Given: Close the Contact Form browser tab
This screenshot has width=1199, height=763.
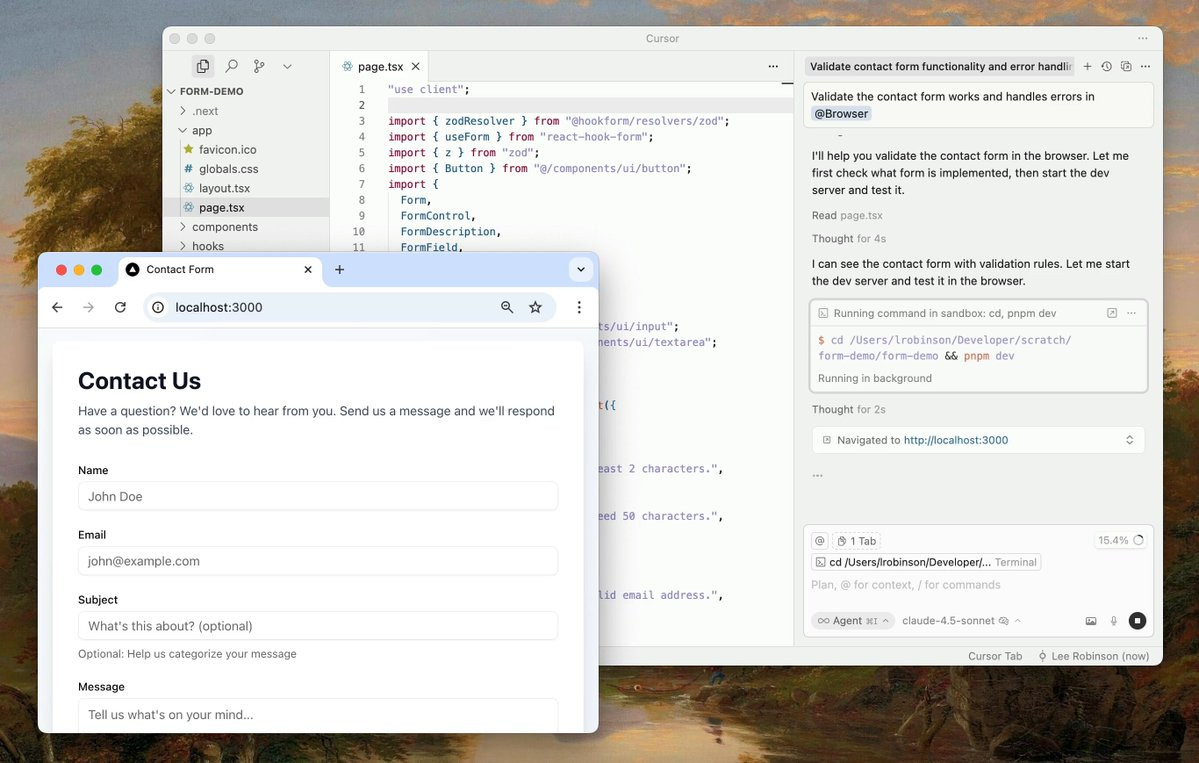Looking at the screenshot, I should pyautogui.click(x=308, y=269).
